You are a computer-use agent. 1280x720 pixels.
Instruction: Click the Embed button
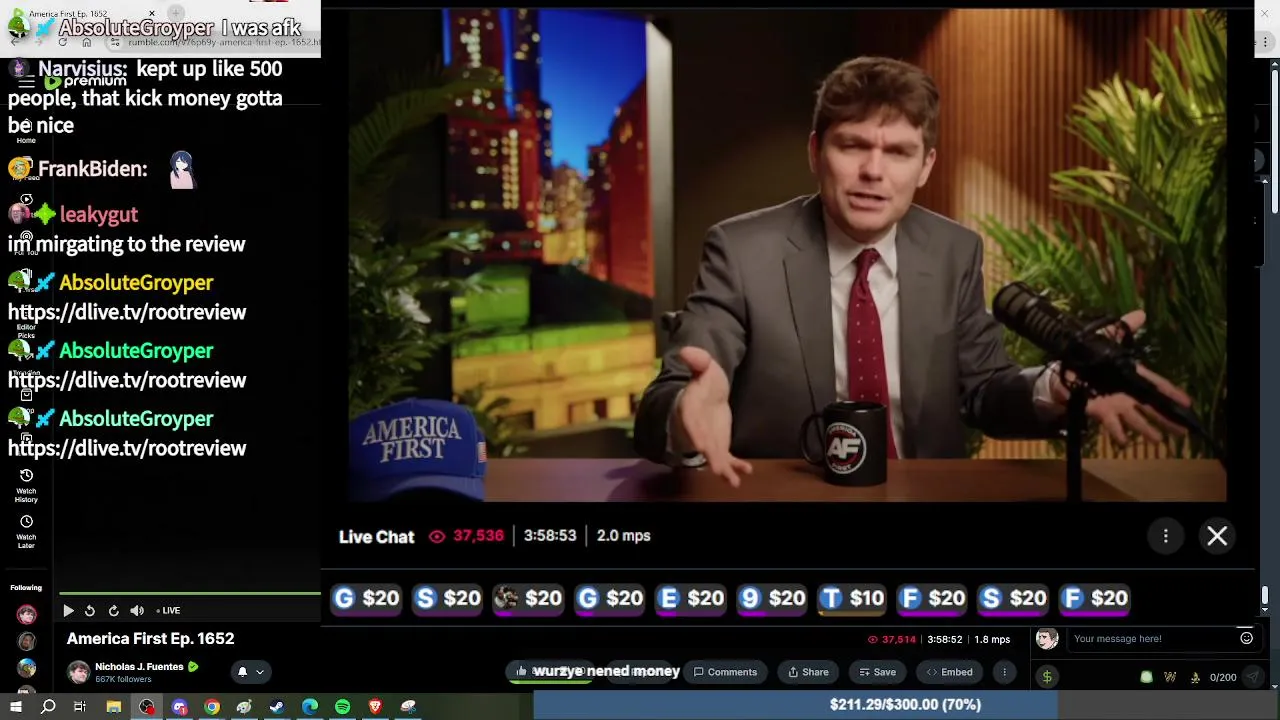(949, 672)
